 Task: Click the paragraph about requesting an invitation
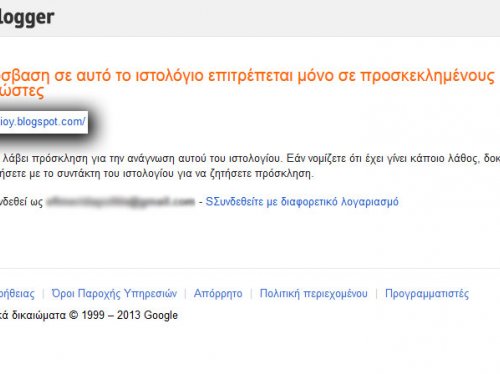click(x=250, y=166)
